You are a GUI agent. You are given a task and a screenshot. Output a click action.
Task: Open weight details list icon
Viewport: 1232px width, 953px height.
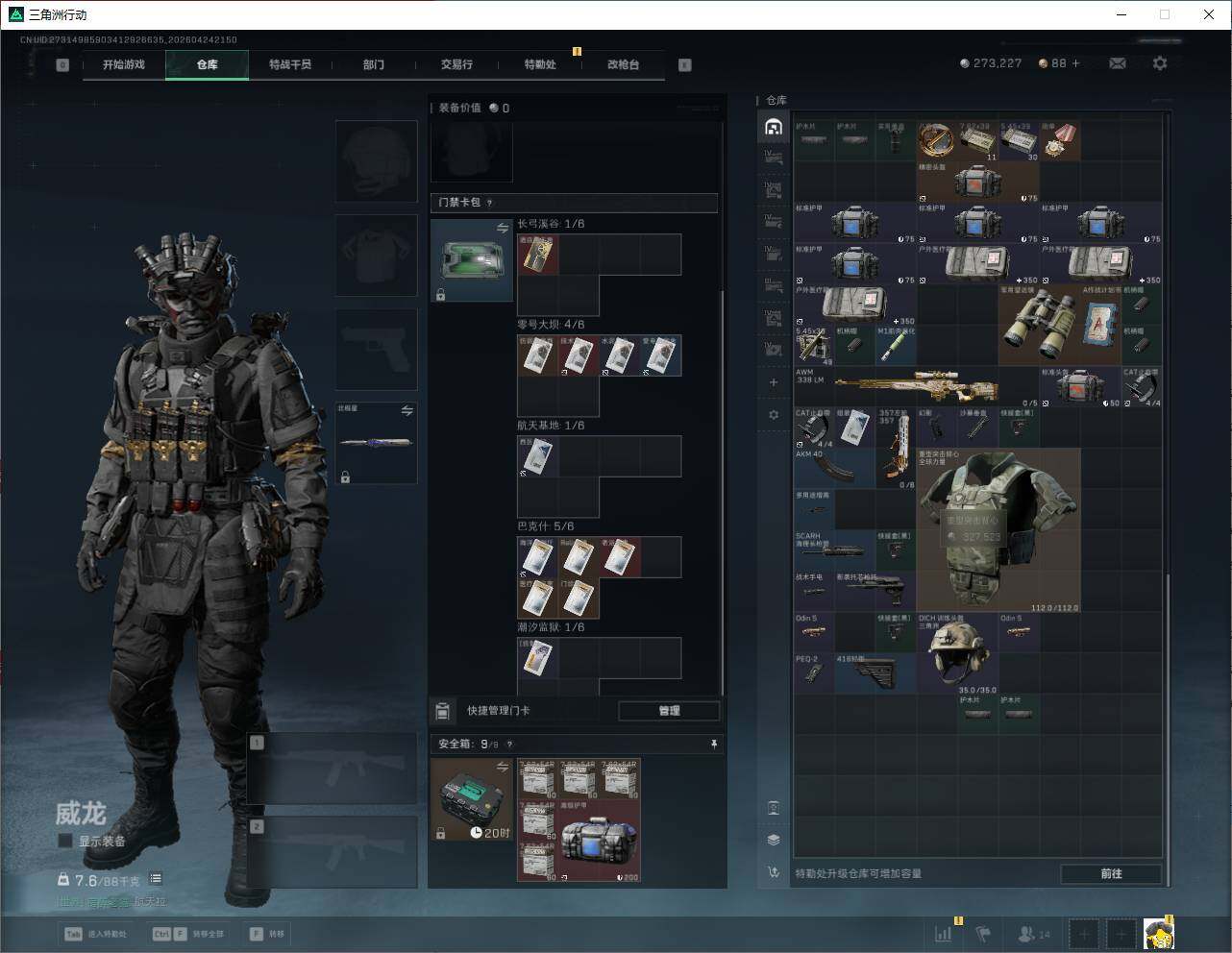tap(156, 879)
